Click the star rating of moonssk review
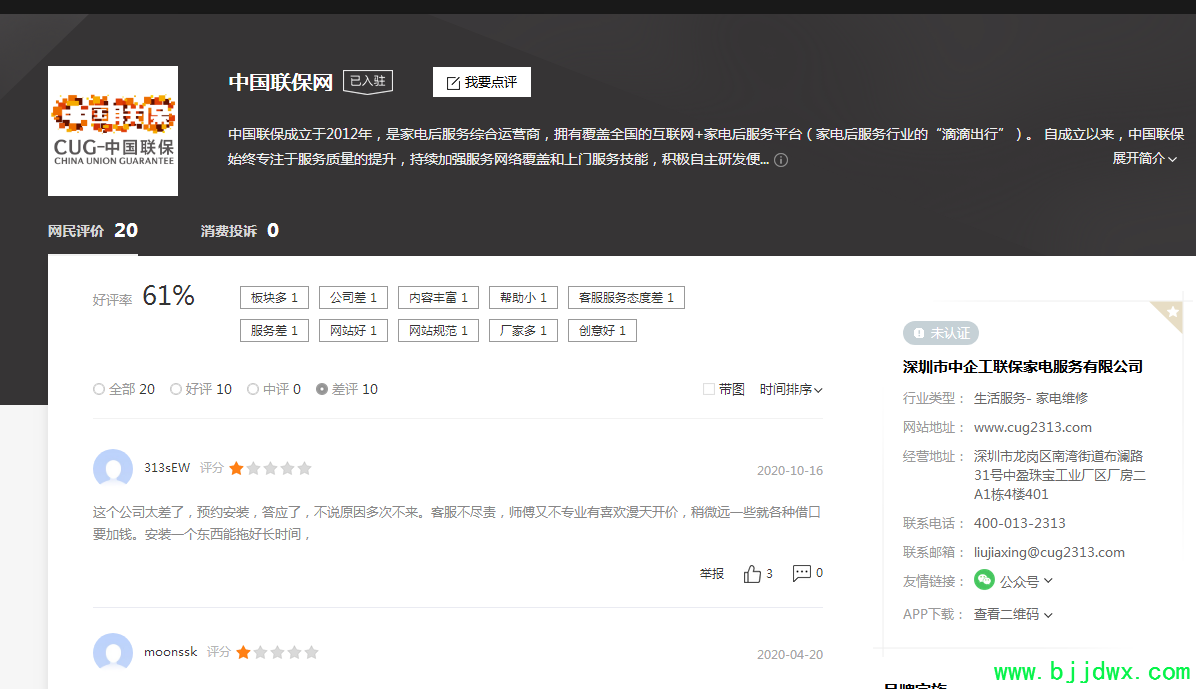This screenshot has width=1196, height=689. click(278, 652)
